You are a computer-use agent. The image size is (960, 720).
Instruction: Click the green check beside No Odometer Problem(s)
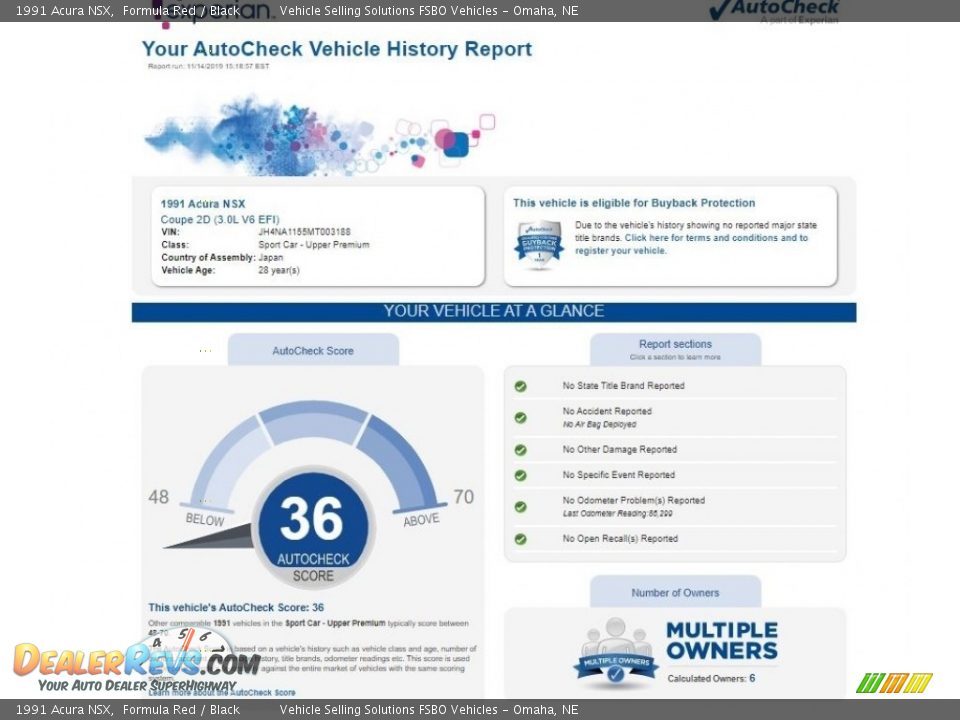tap(520, 506)
